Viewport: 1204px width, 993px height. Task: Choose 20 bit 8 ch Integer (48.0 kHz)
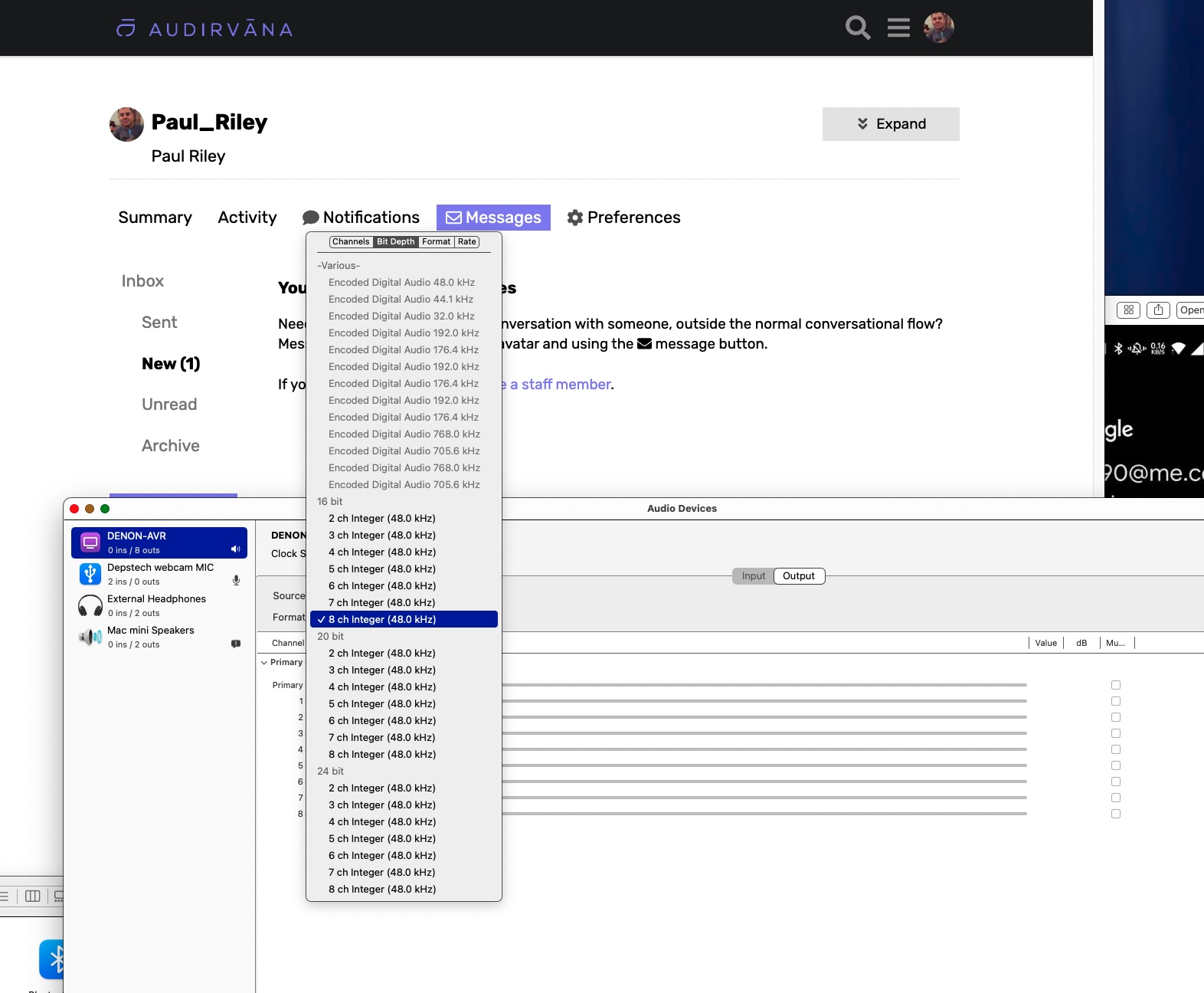tap(404, 754)
